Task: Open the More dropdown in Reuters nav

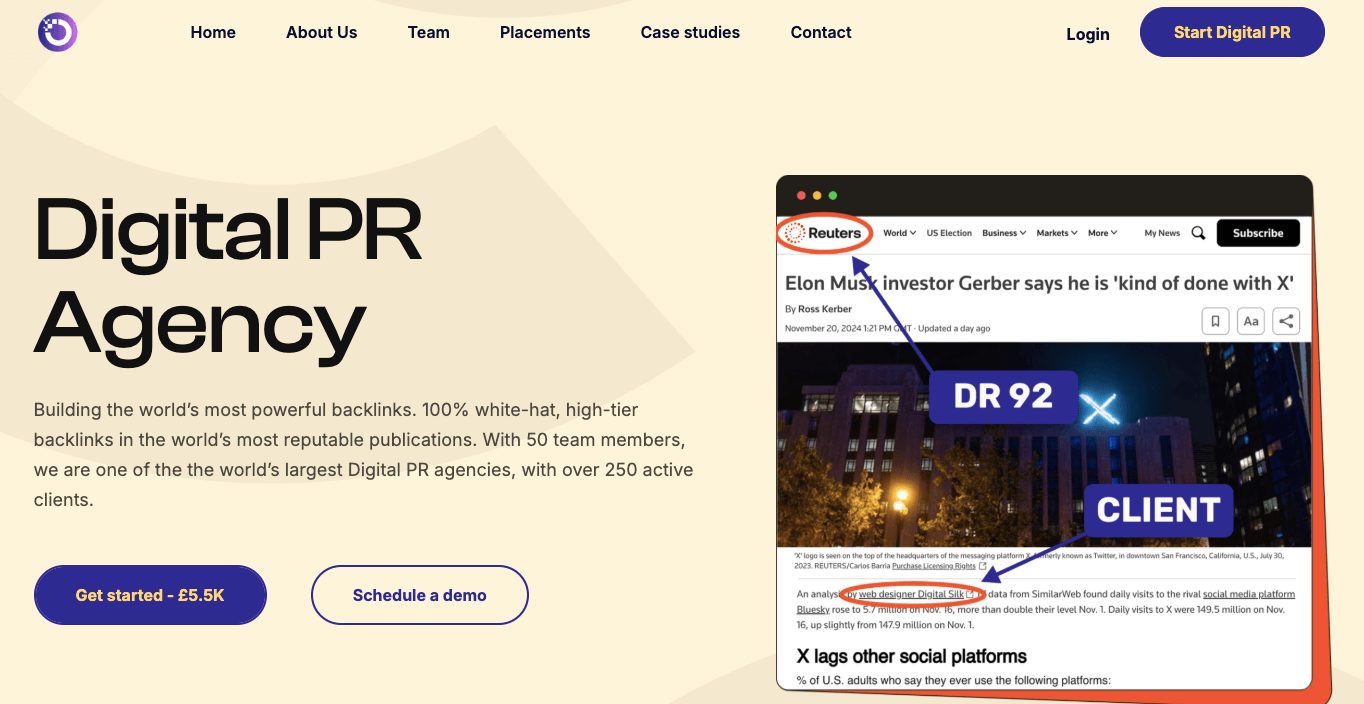Action: [1102, 233]
